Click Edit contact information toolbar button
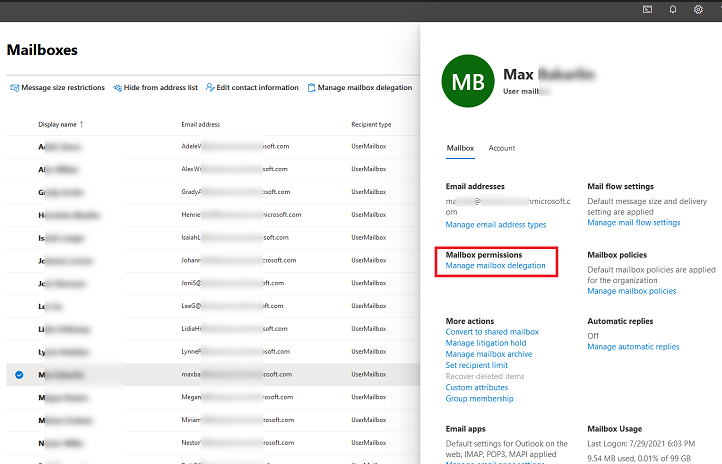The height and width of the screenshot is (464, 722). pos(252,87)
